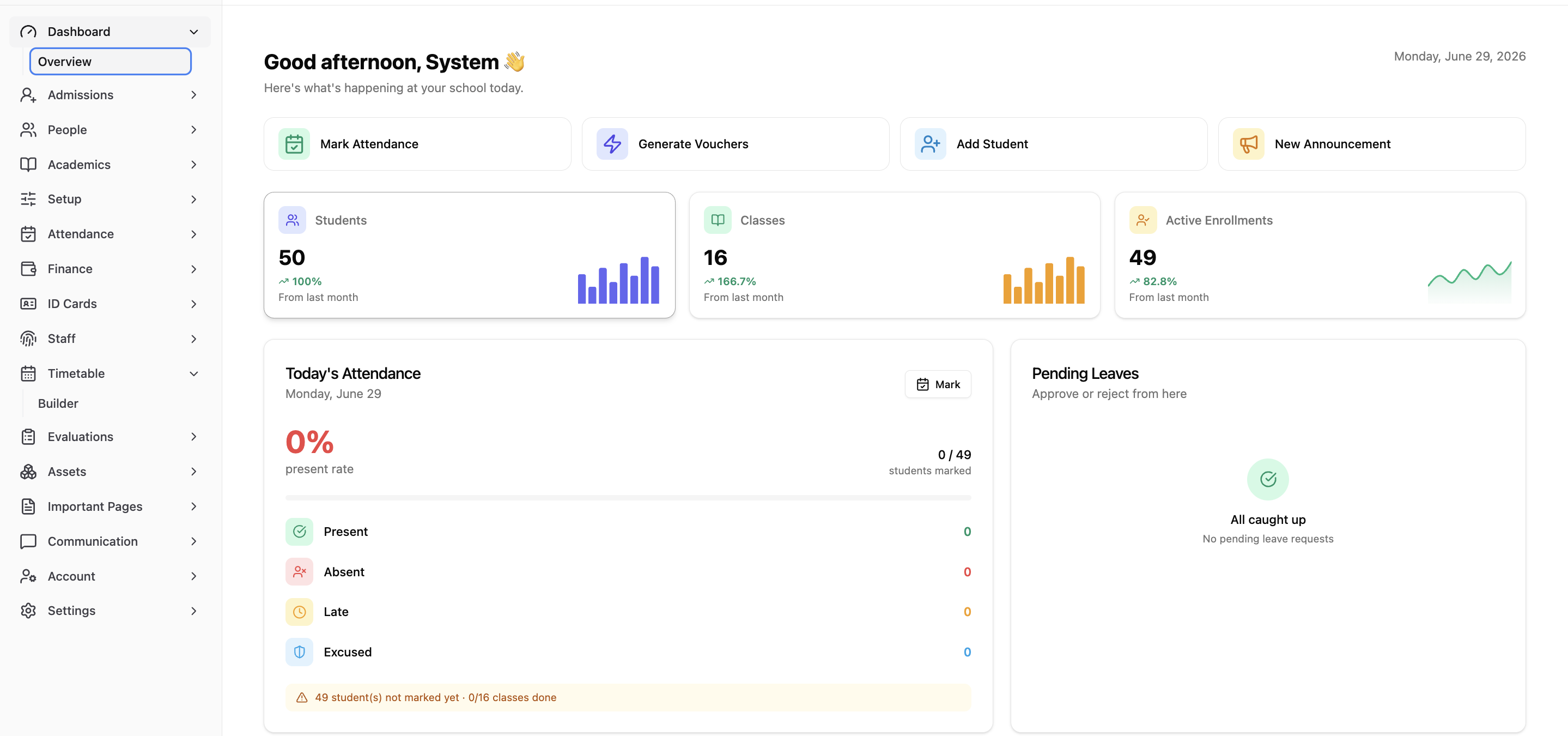Open the Overview item under Dashboard
Image resolution: width=1568 pixels, height=736 pixels.
110,62
